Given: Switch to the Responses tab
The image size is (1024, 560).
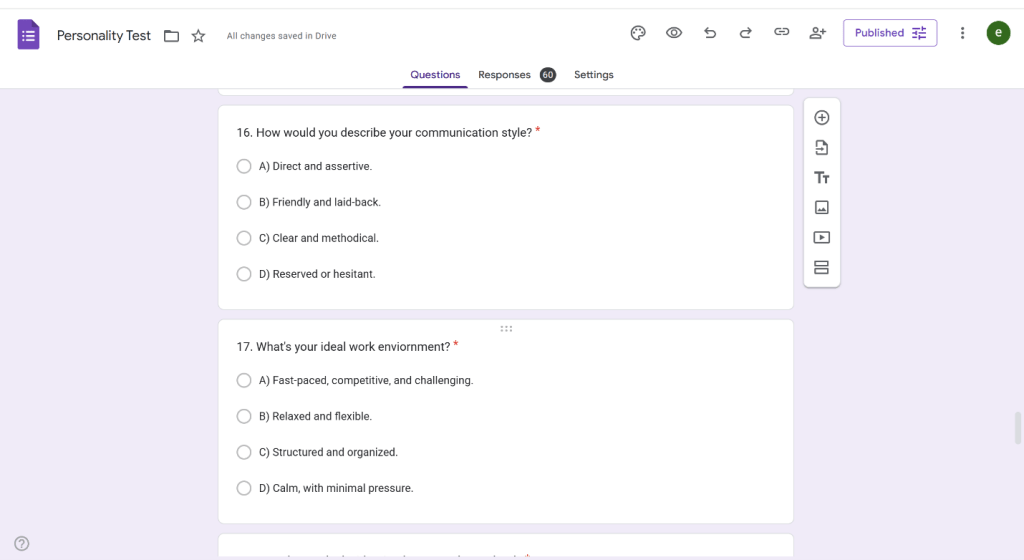Looking at the screenshot, I should [505, 75].
